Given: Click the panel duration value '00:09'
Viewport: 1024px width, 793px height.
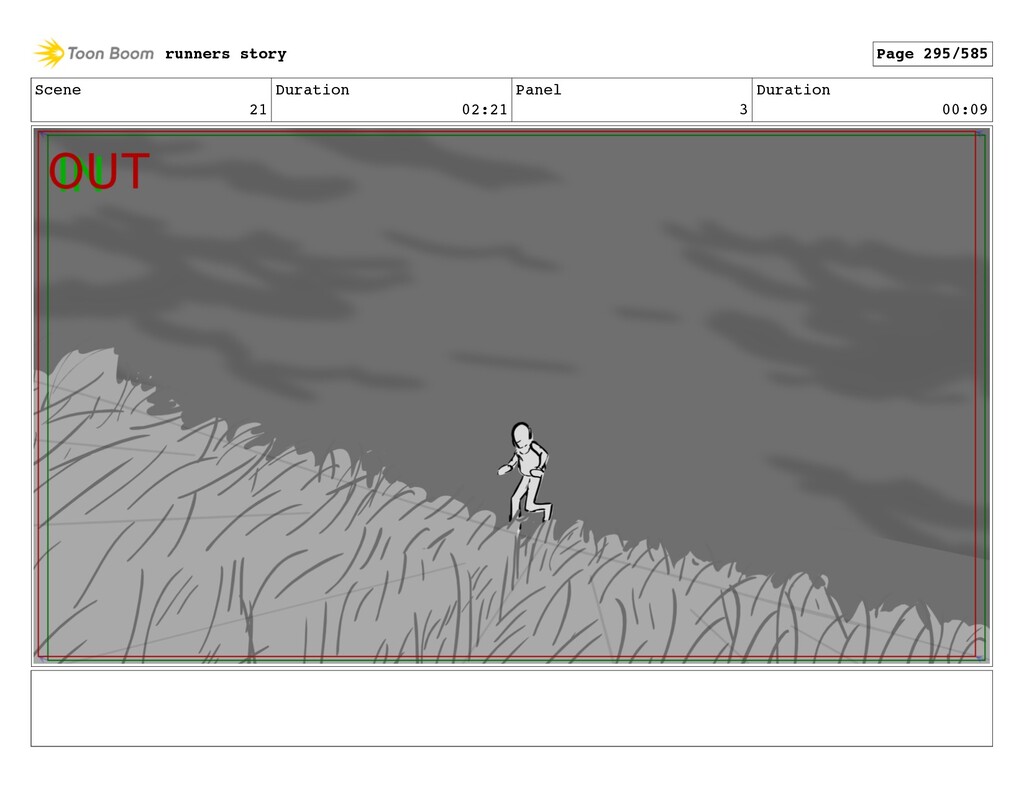Looking at the screenshot, I should click(965, 110).
